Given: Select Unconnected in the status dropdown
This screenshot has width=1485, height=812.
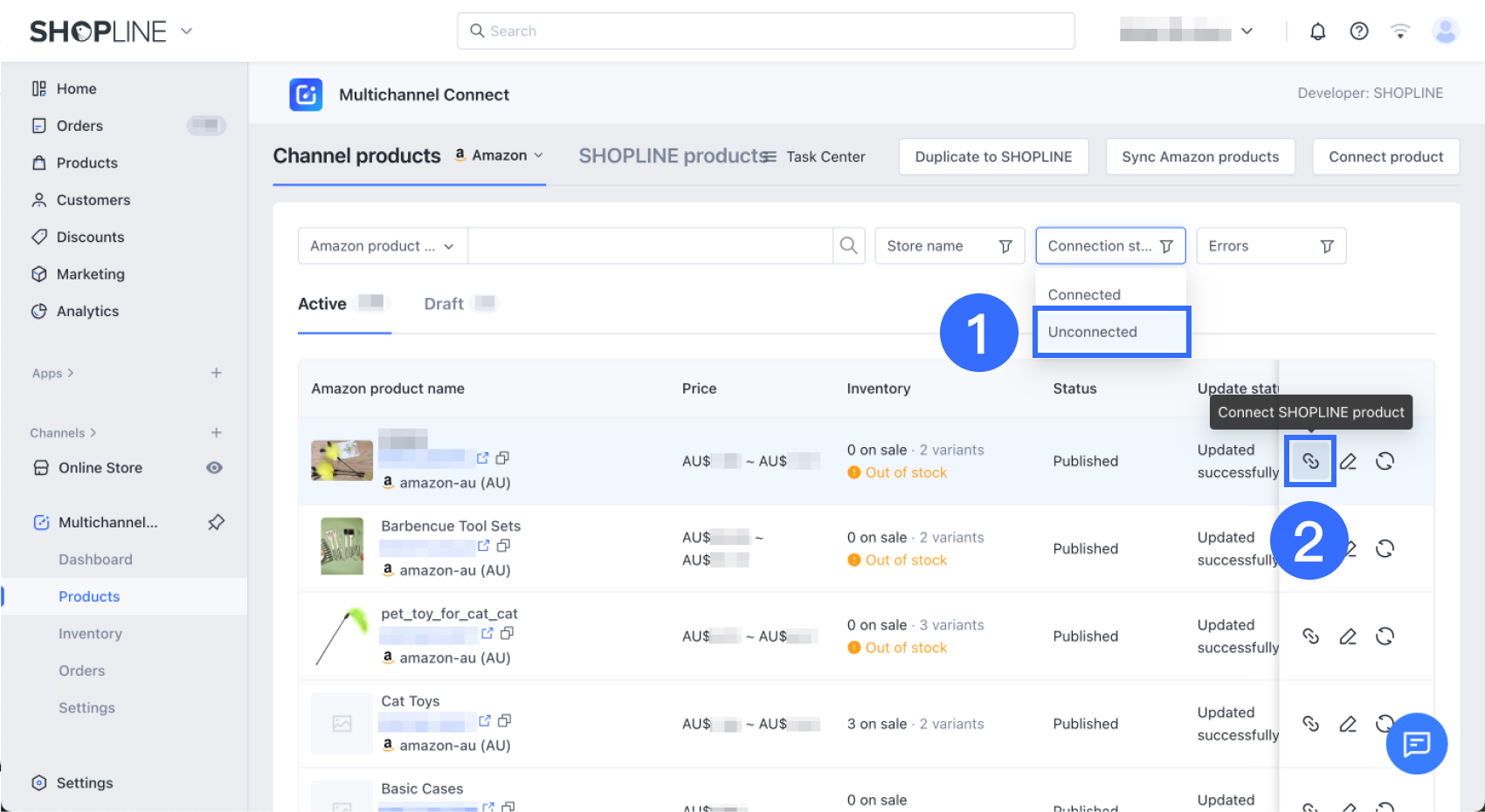Looking at the screenshot, I should coord(1111,332).
